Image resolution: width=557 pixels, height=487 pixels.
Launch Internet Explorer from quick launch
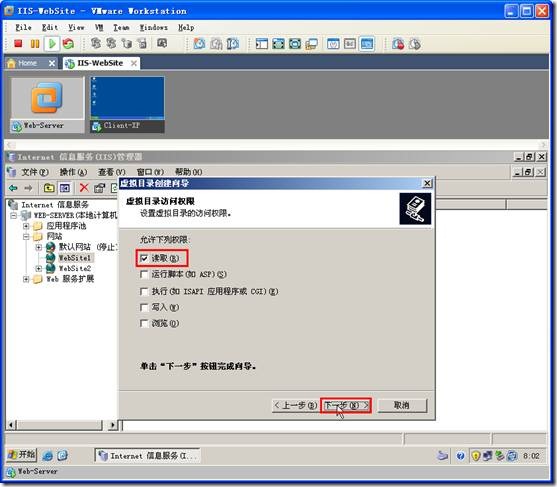(x=48, y=456)
